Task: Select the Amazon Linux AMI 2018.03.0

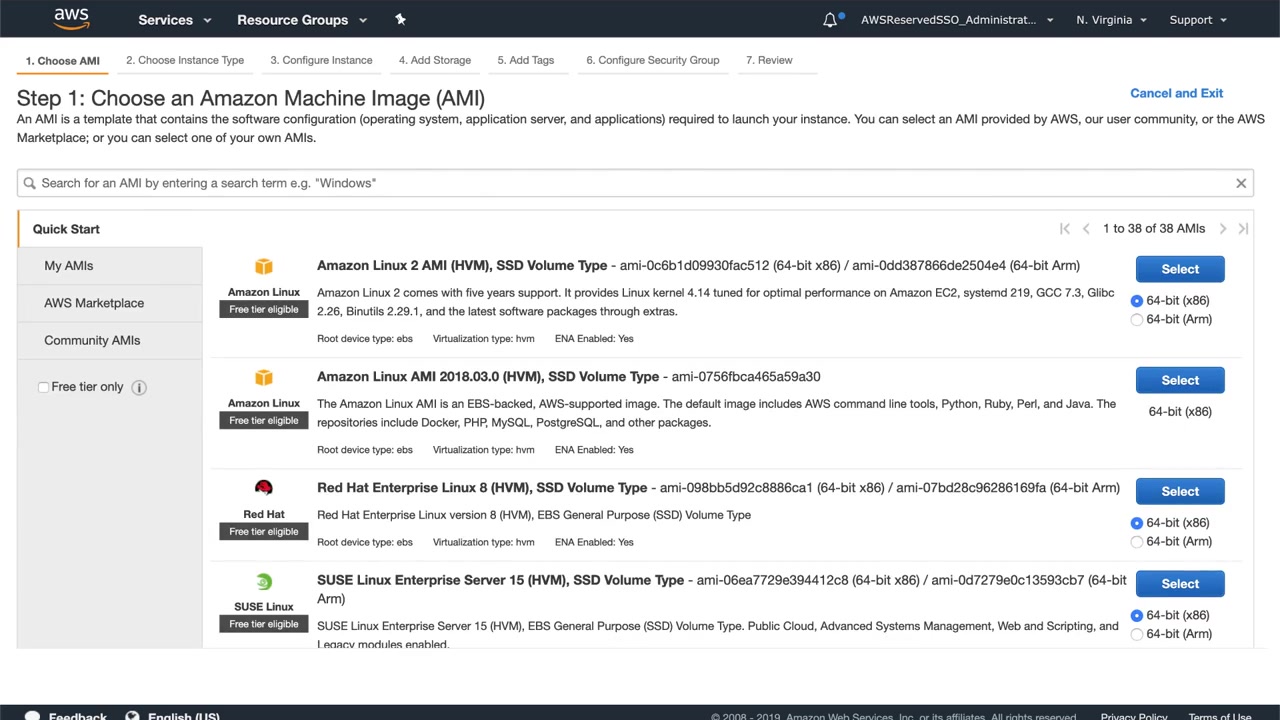Action: [1180, 380]
